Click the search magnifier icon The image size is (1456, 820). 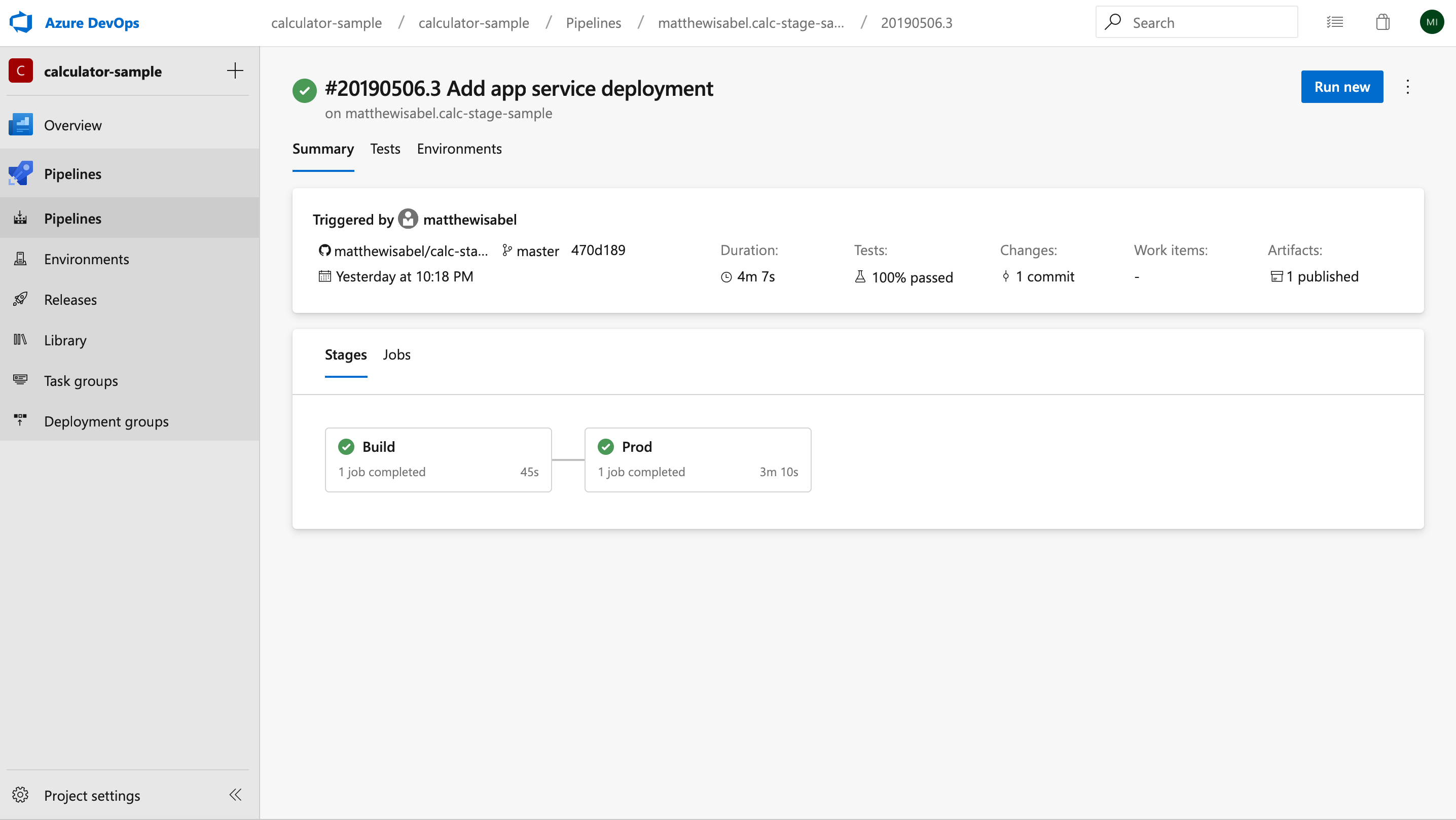coord(1112,22)
